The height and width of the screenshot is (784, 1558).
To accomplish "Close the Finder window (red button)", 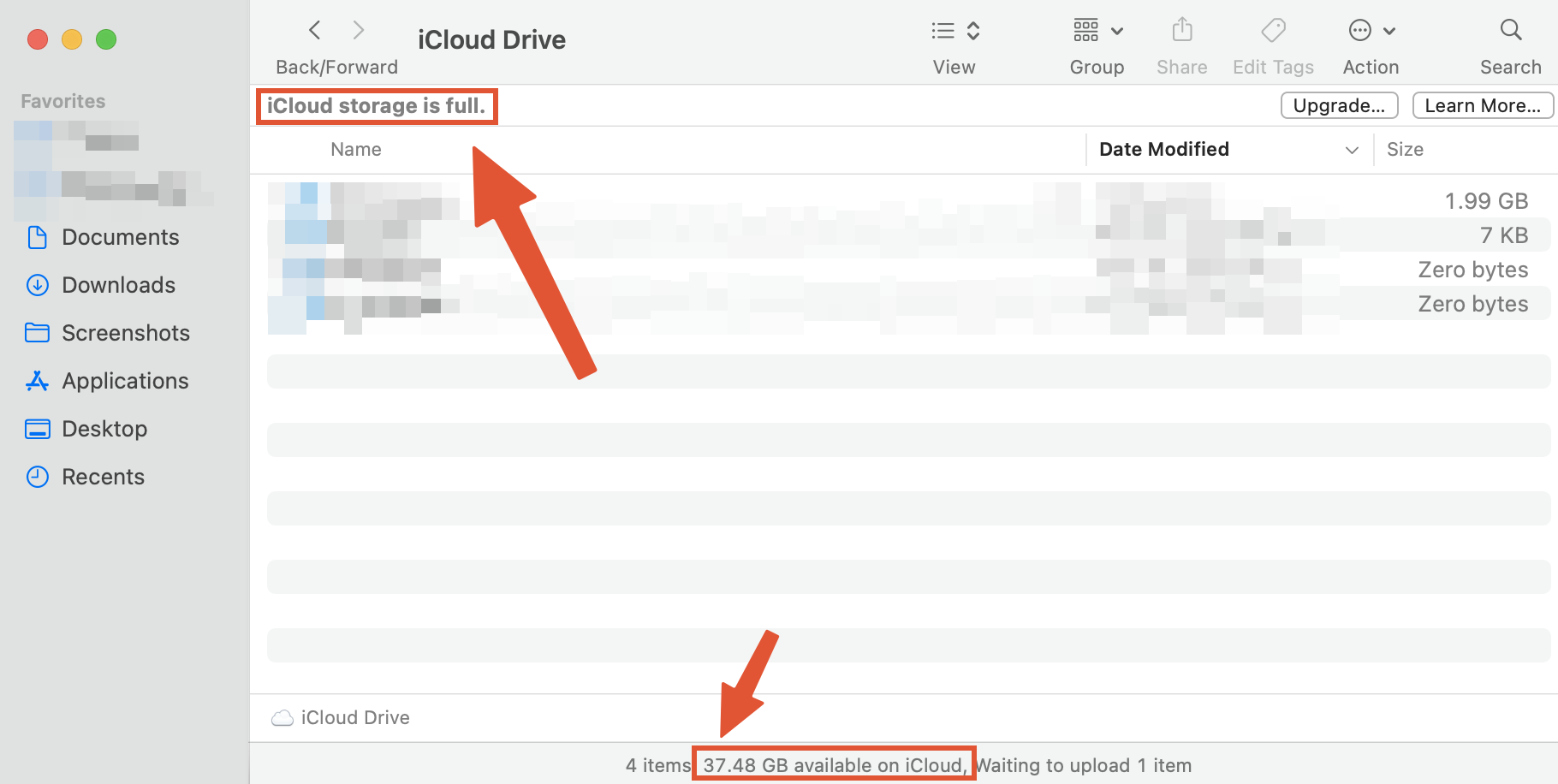I will click(x=38, y=39).
